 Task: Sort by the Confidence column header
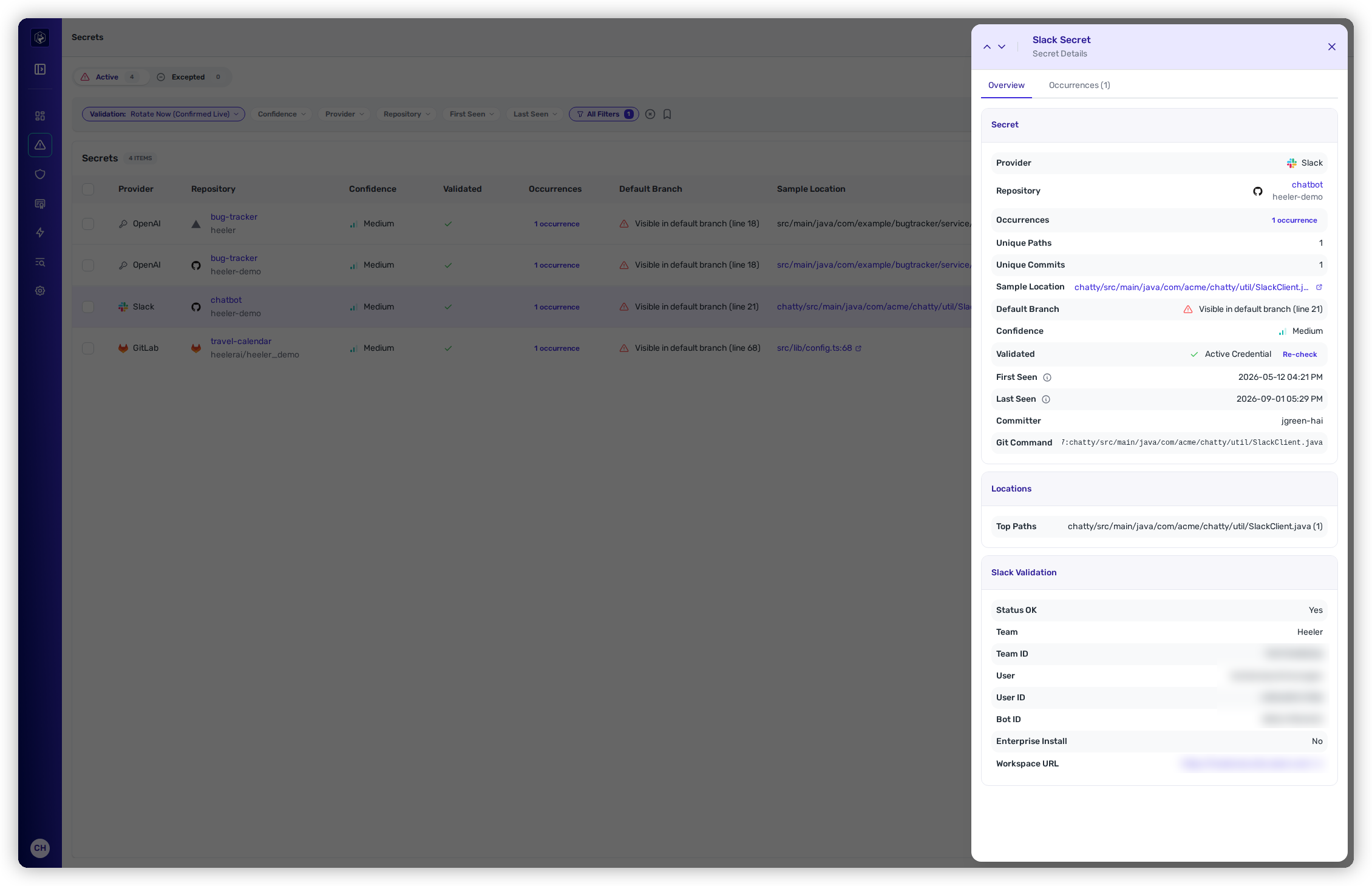click(372, 189)
